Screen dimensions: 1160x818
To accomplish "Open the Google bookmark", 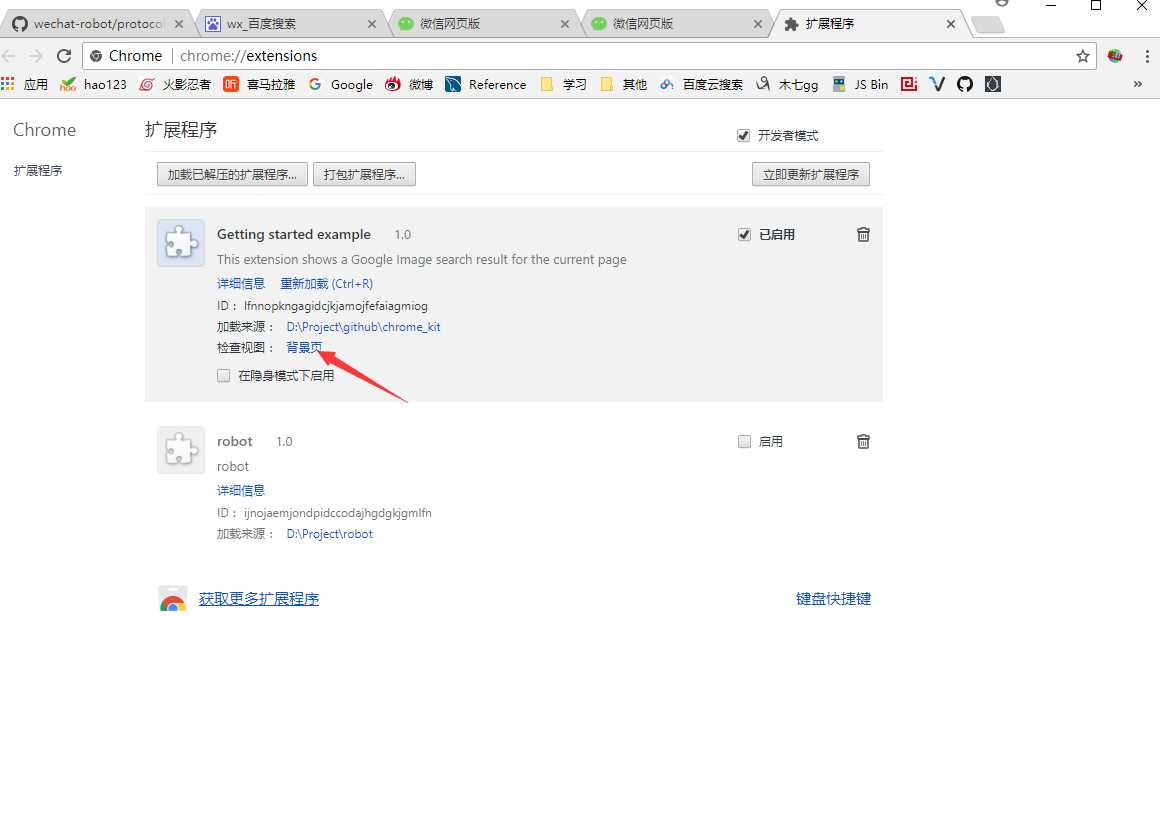I will [x=340, y=84].
